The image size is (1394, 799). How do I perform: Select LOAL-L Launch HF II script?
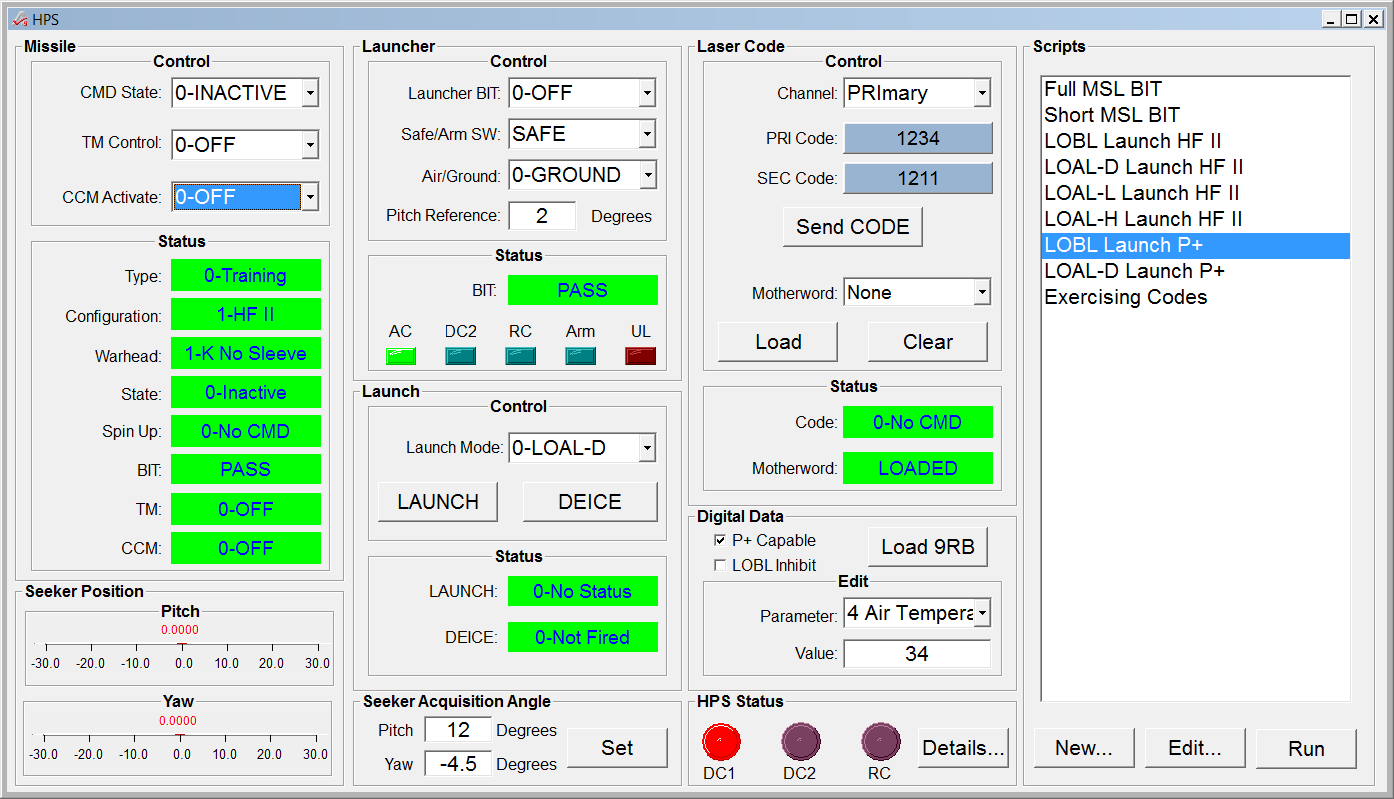(x=1196, y=193)
